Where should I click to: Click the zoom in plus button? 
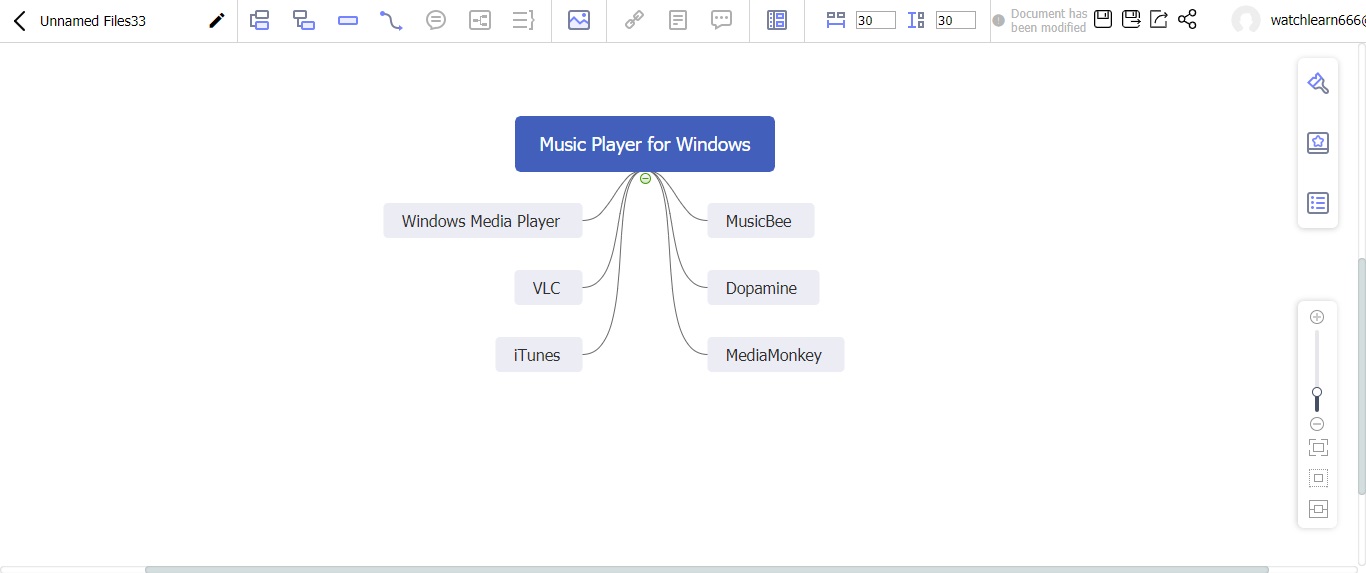[x=1317, y=317]
